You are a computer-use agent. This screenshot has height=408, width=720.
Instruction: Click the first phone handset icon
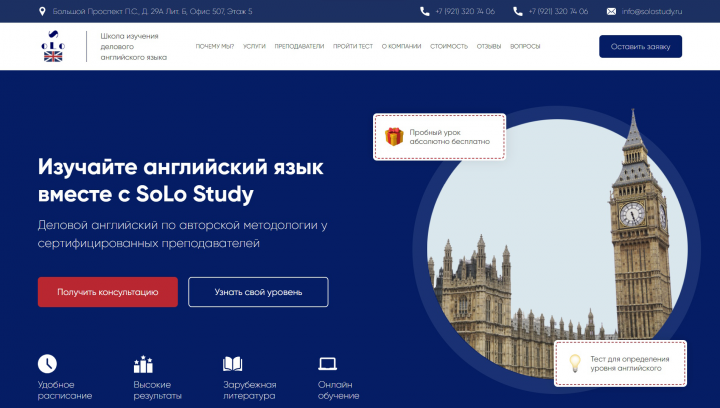tap(425, 11)
